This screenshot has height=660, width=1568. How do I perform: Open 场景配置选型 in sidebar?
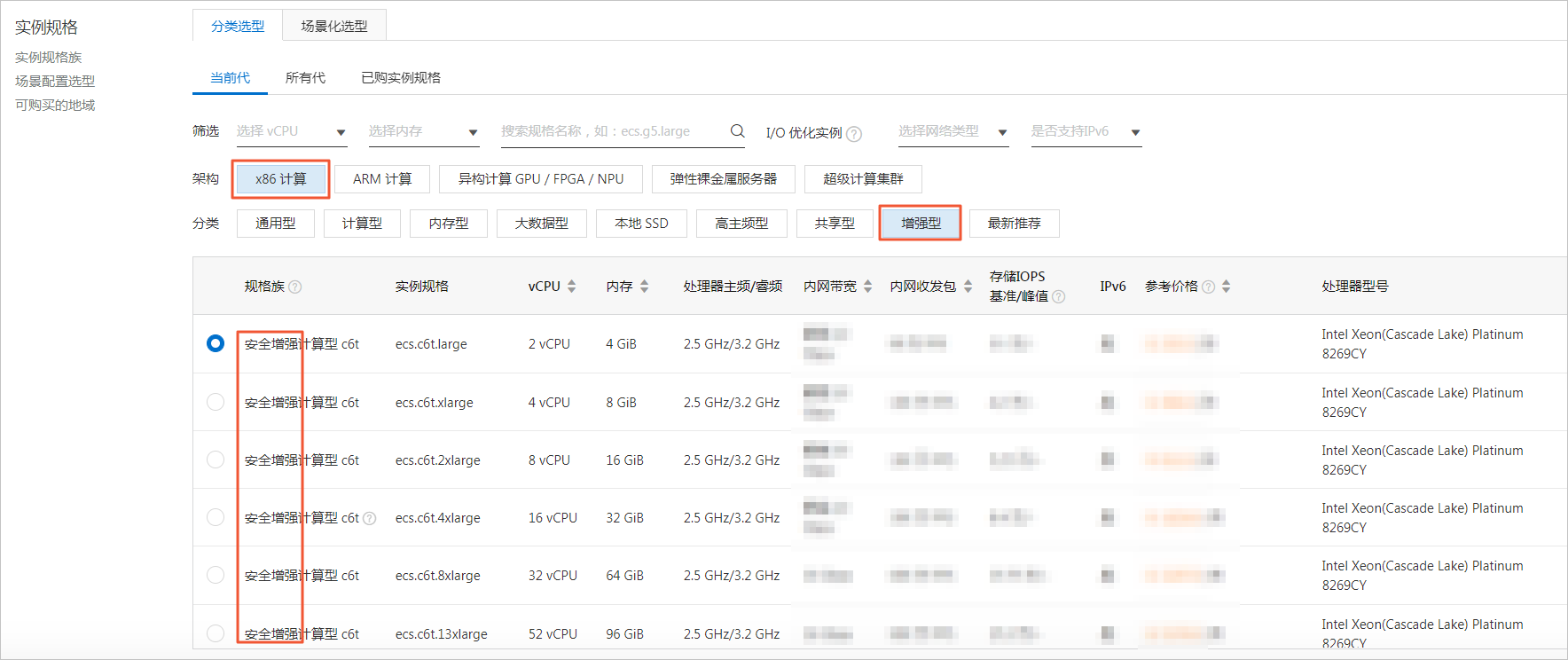click(55, 81)
